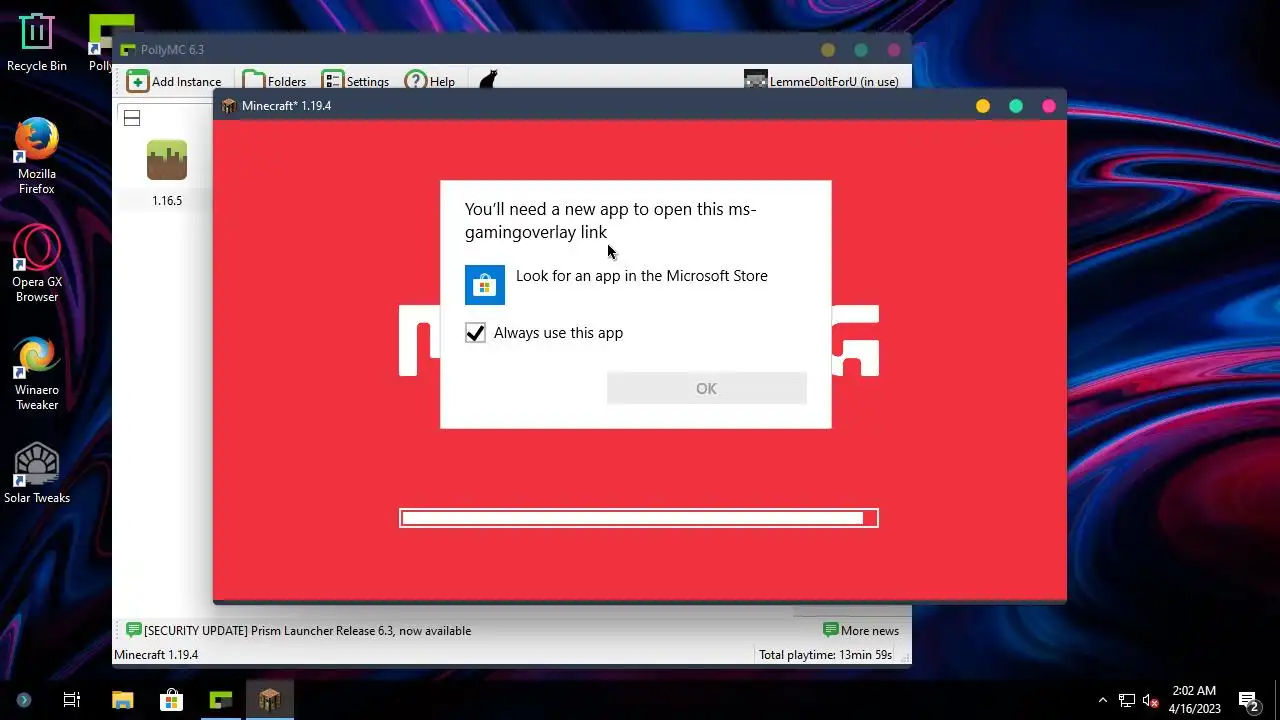Uncheck Always use this app checkbox
Screen dimensions: 1280x720
(475, 333)
